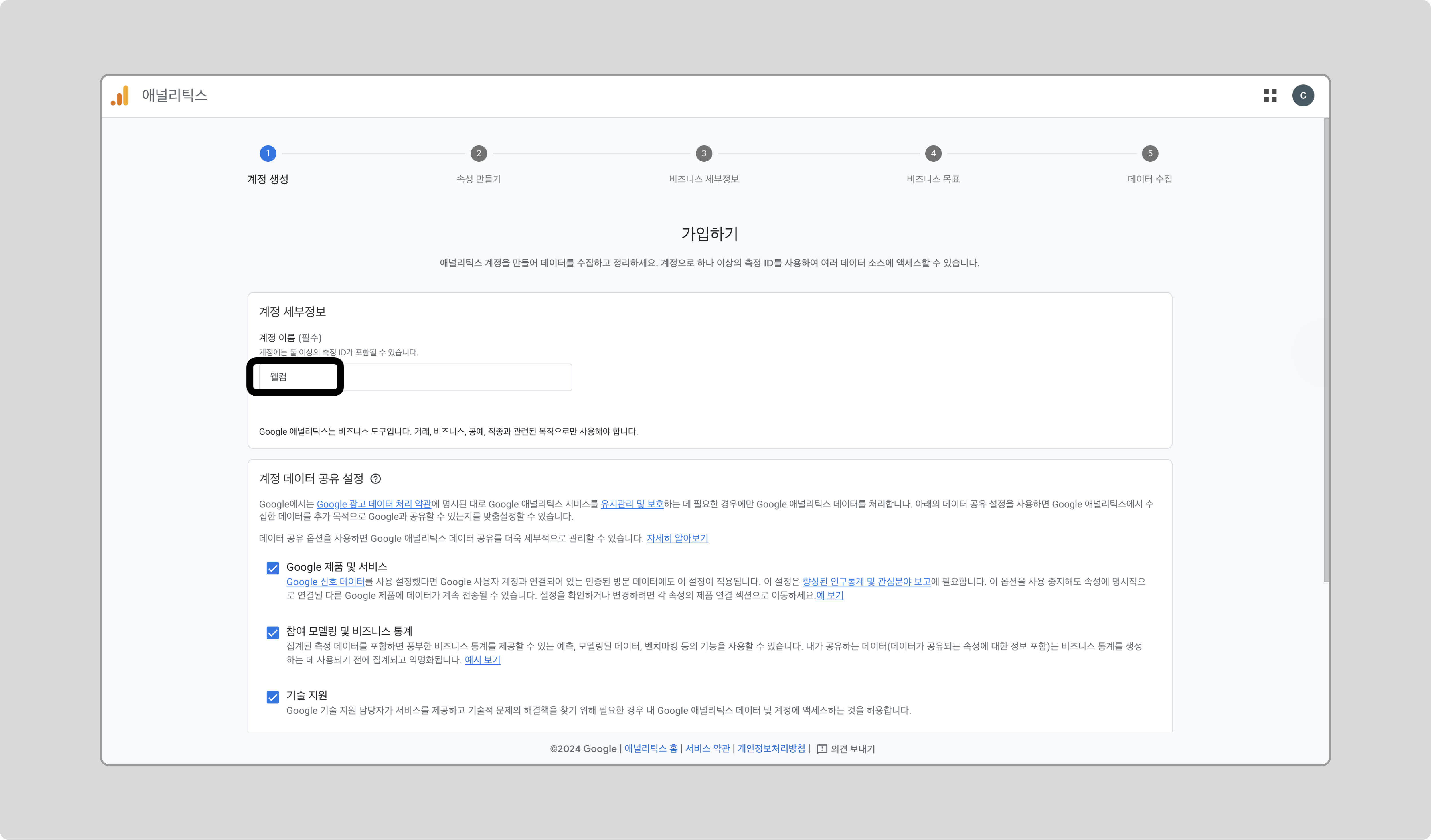Click the 계정 이름 (필수) label
Screen dimensions: 1431x840
290,338
